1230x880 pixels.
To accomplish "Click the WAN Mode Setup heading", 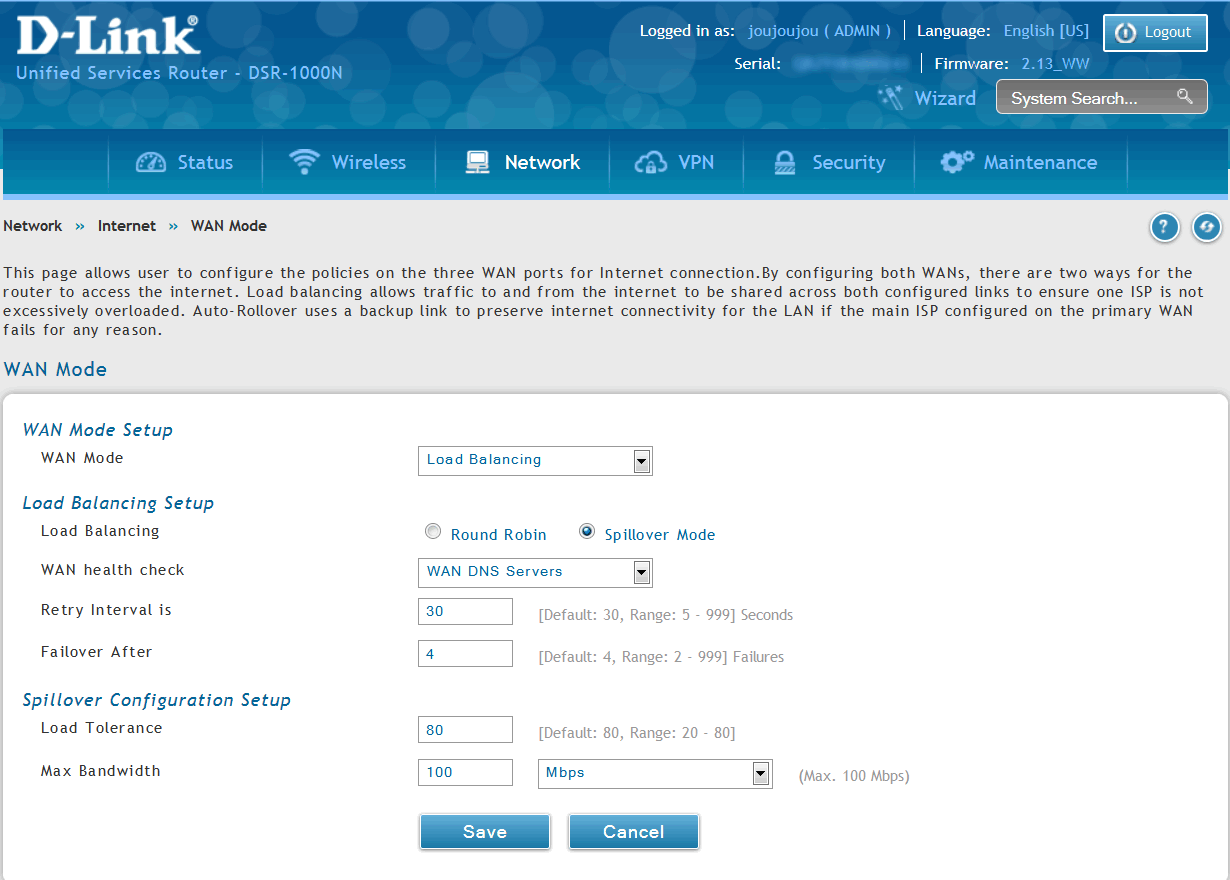I will tap(98, 430).
